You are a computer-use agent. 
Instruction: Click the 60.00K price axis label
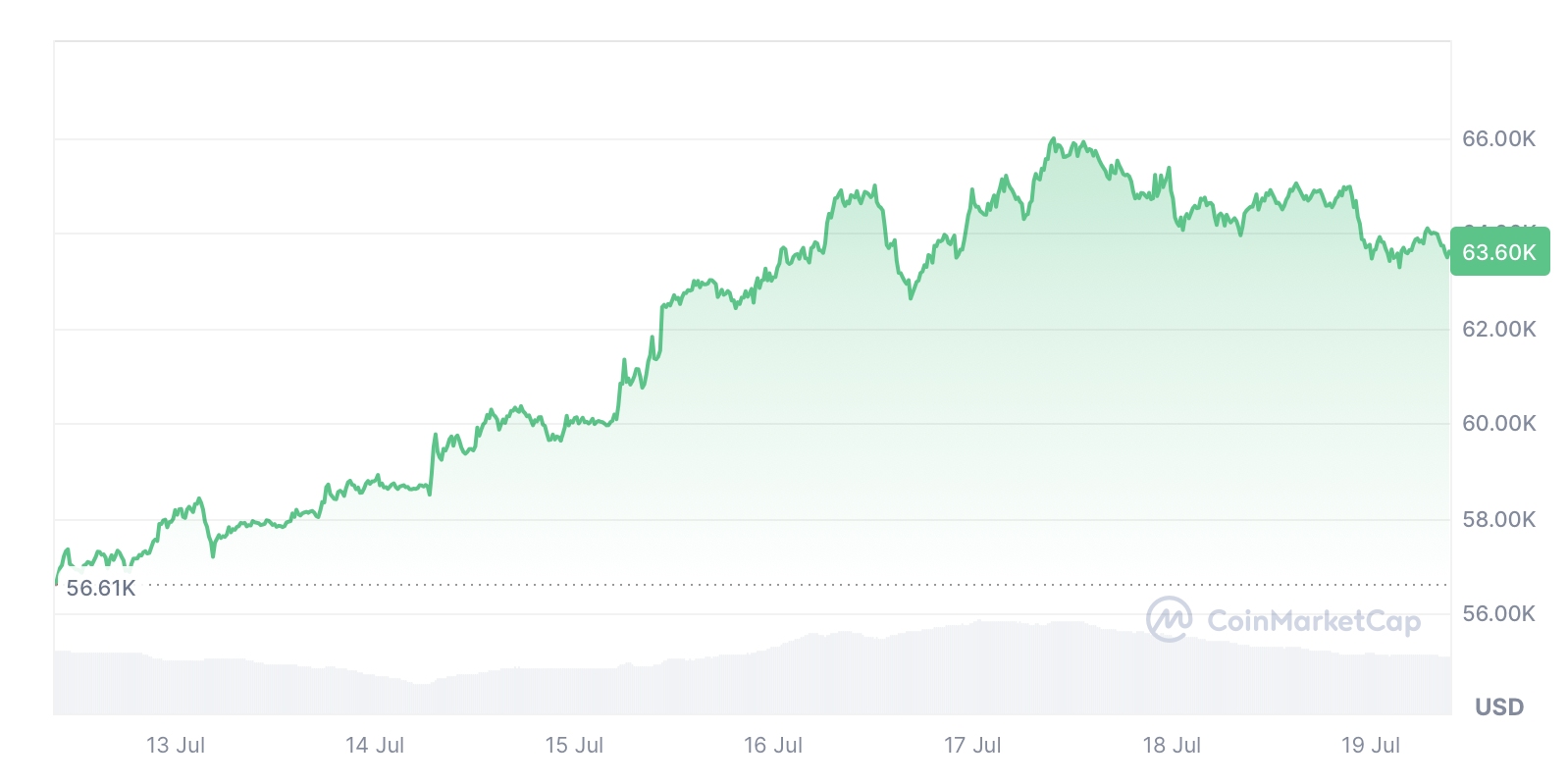[x=1498, y=423]
